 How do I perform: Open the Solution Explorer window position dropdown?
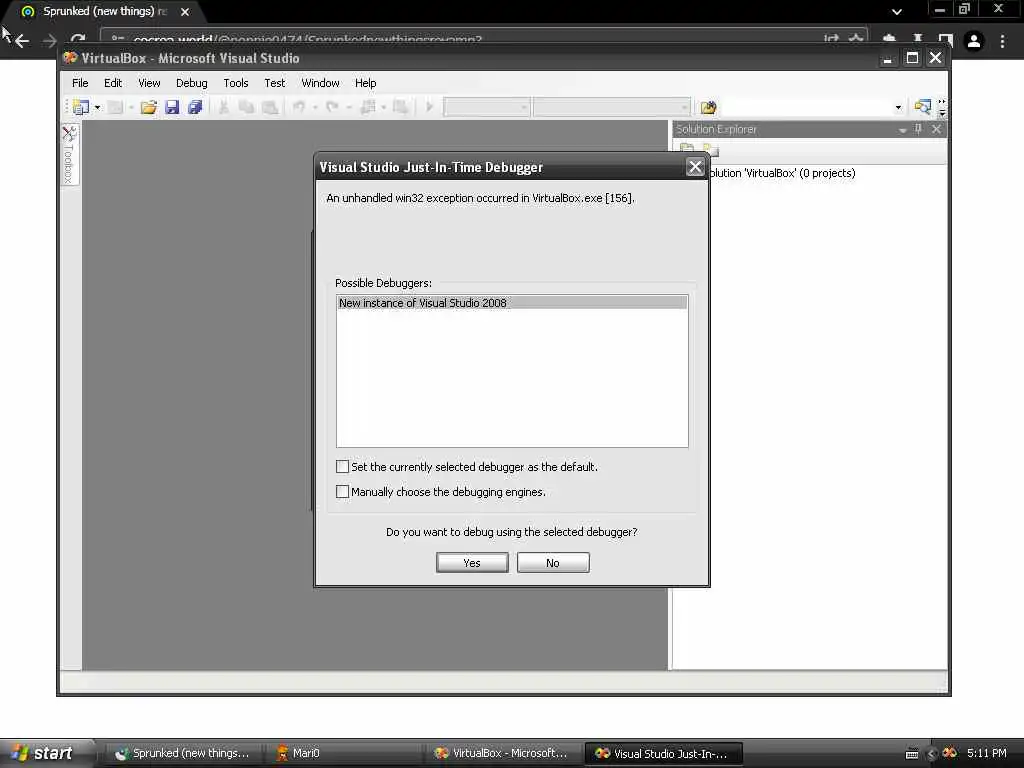(x=902, y=130)
